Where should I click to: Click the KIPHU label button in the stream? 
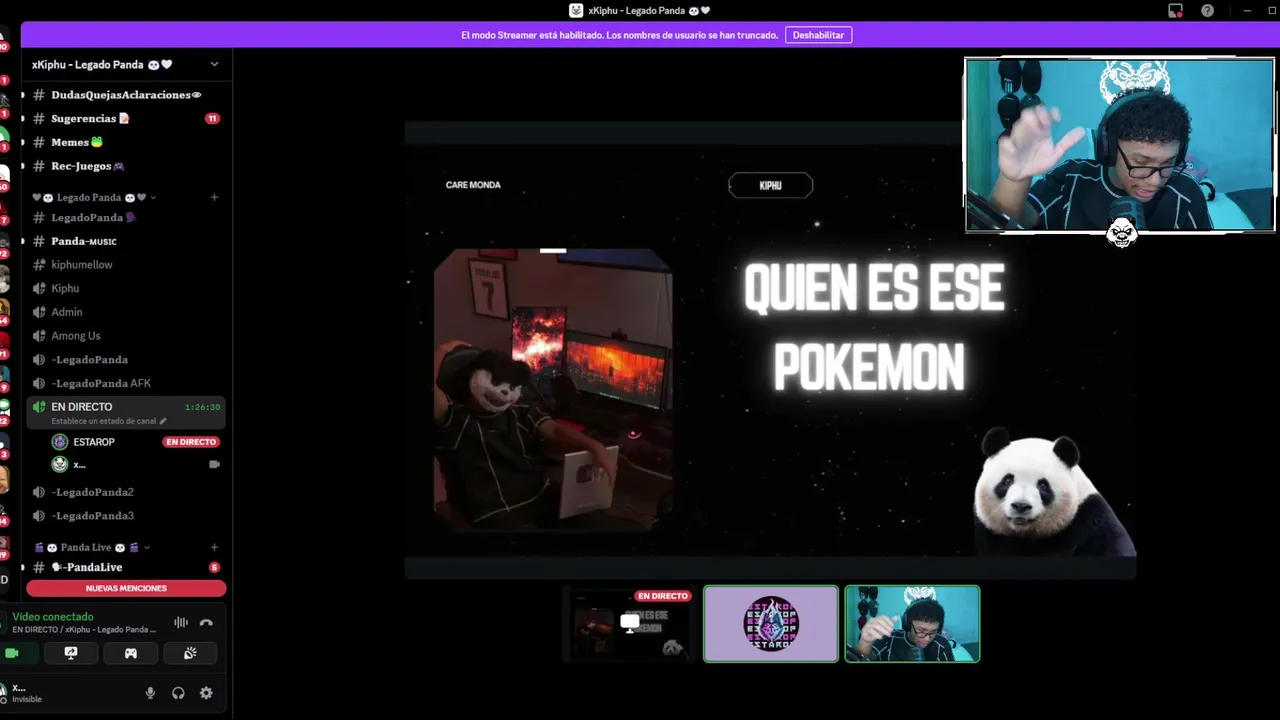coord(770,185)
